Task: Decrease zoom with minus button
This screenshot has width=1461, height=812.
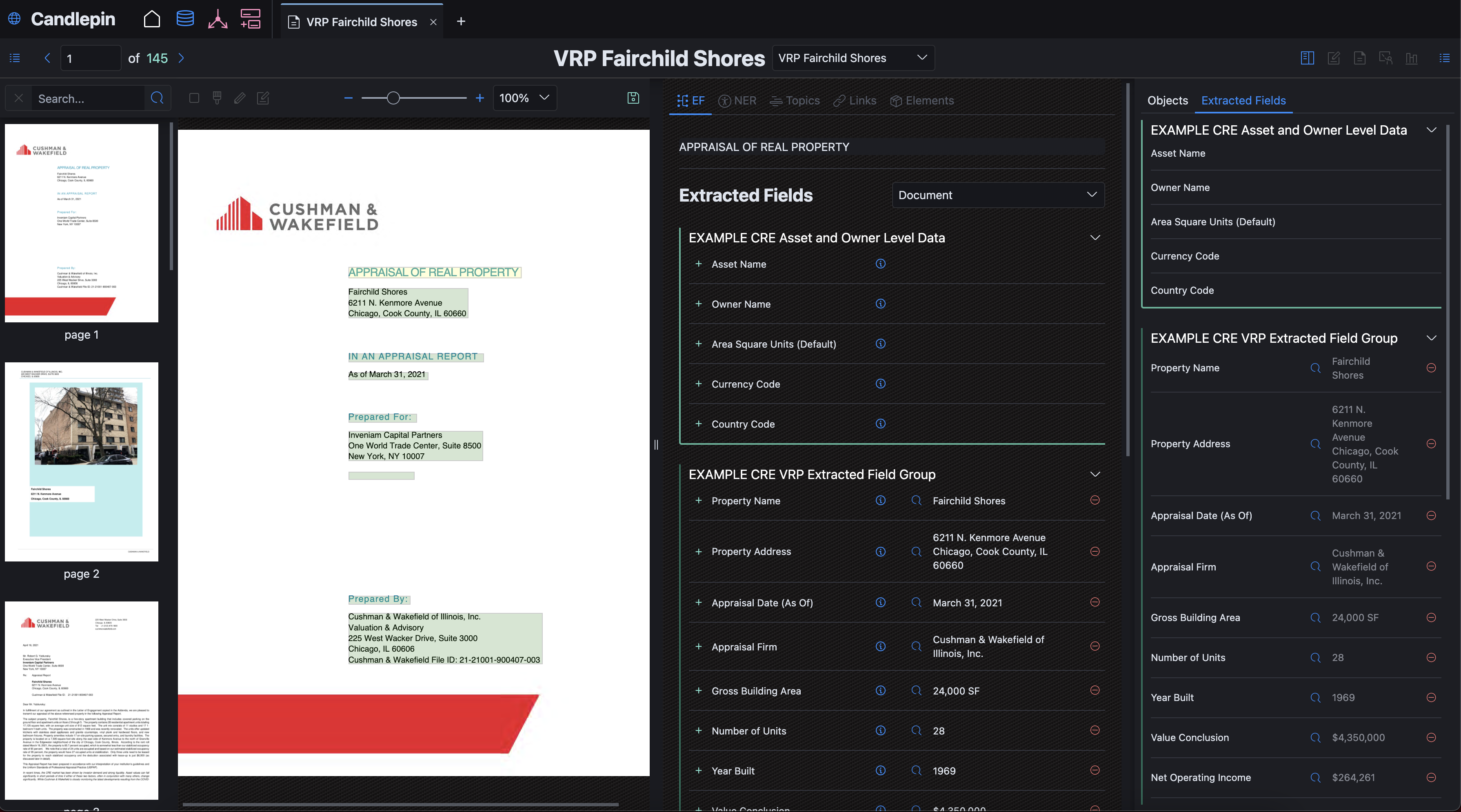Action: pos(348,98)
